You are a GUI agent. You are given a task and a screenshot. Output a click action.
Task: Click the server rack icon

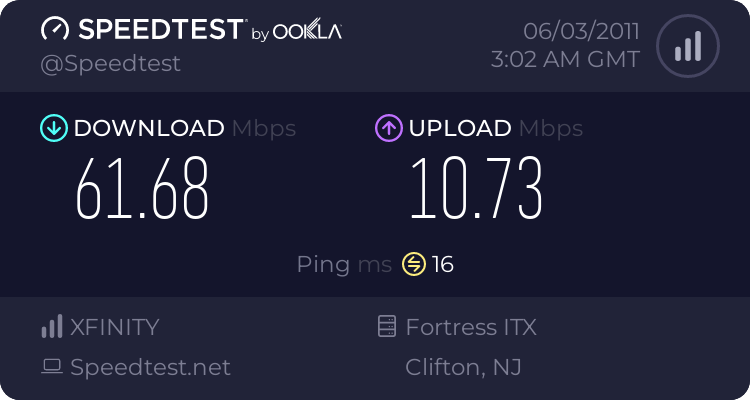(386, 327)
